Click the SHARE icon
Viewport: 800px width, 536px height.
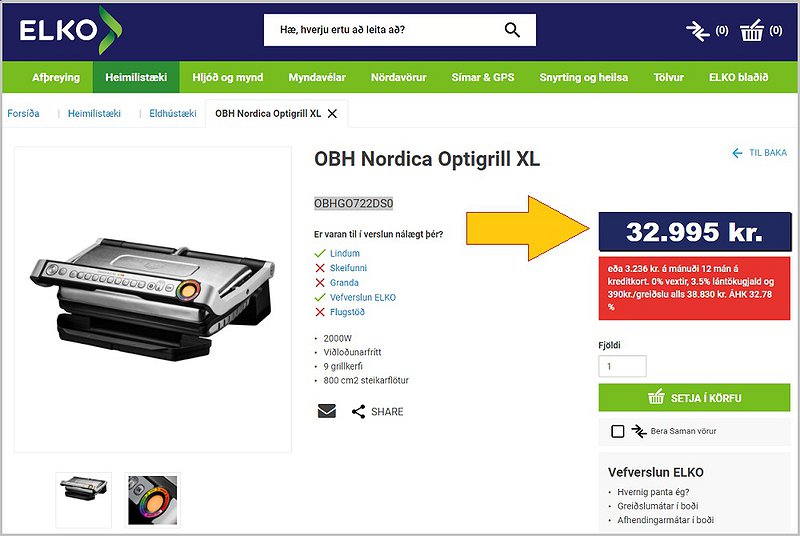359,412
